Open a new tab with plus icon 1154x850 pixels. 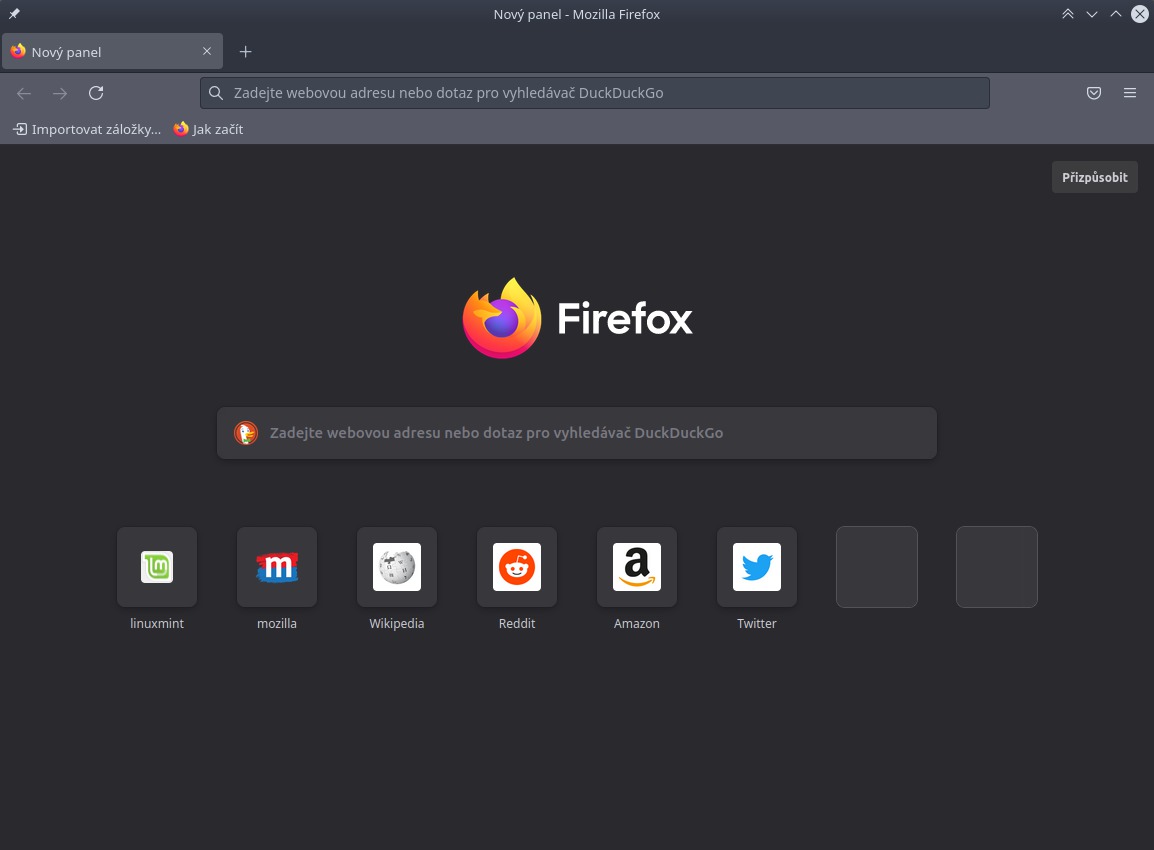[x=246, y=52]
